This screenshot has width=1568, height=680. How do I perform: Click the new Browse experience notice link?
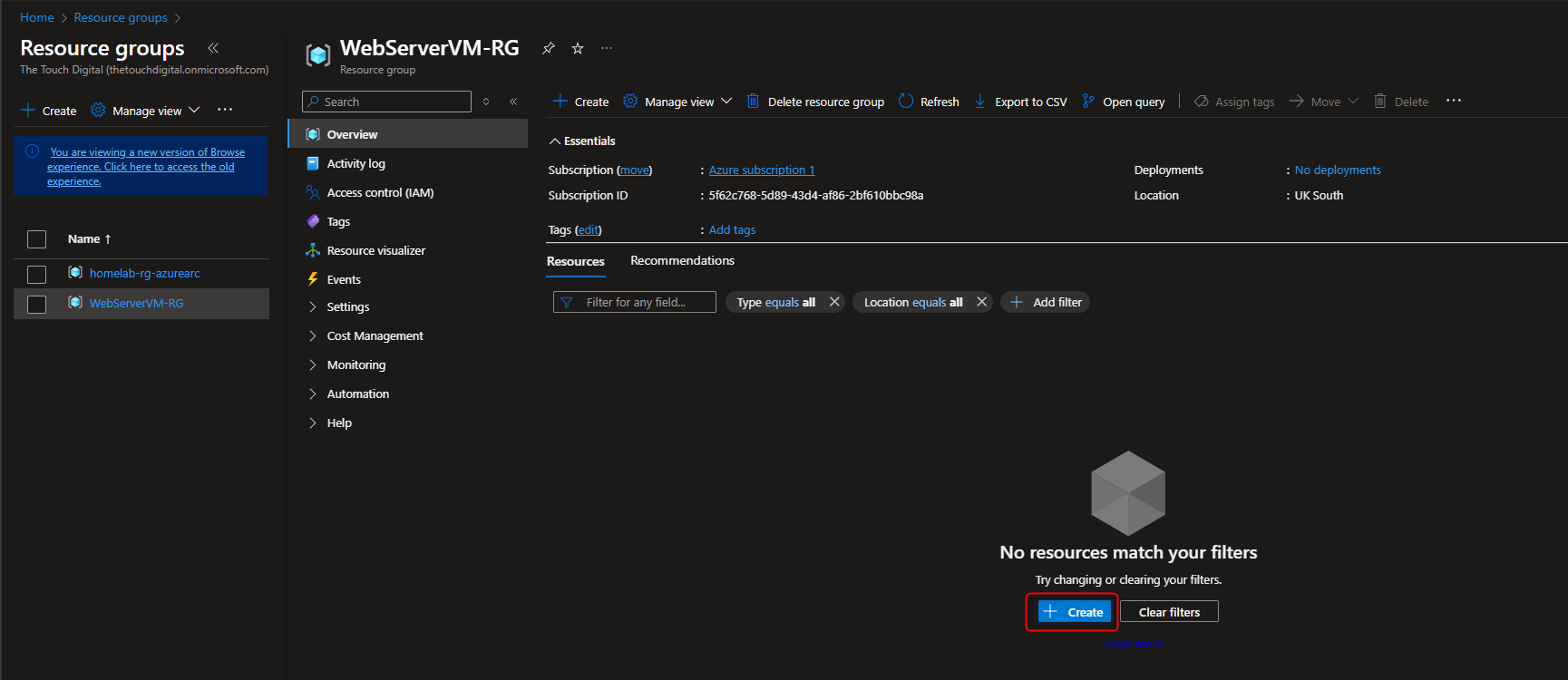pos(146,167)
